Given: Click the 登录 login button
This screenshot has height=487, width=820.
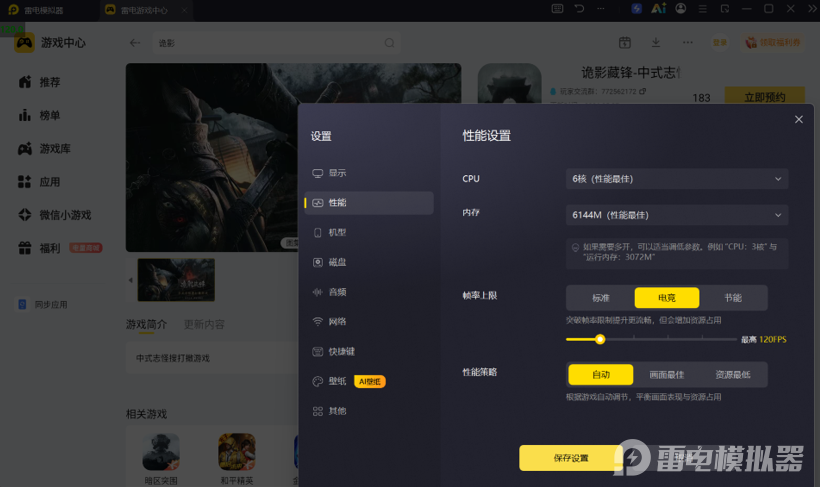Looking at the screenshot, I should click(x=720, y=42).
